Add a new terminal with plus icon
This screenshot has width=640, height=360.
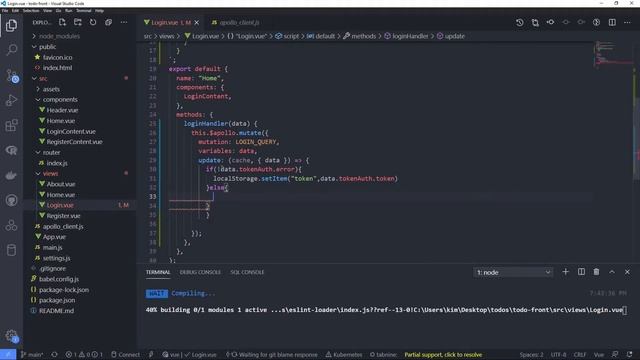click(x=565, y=272)
